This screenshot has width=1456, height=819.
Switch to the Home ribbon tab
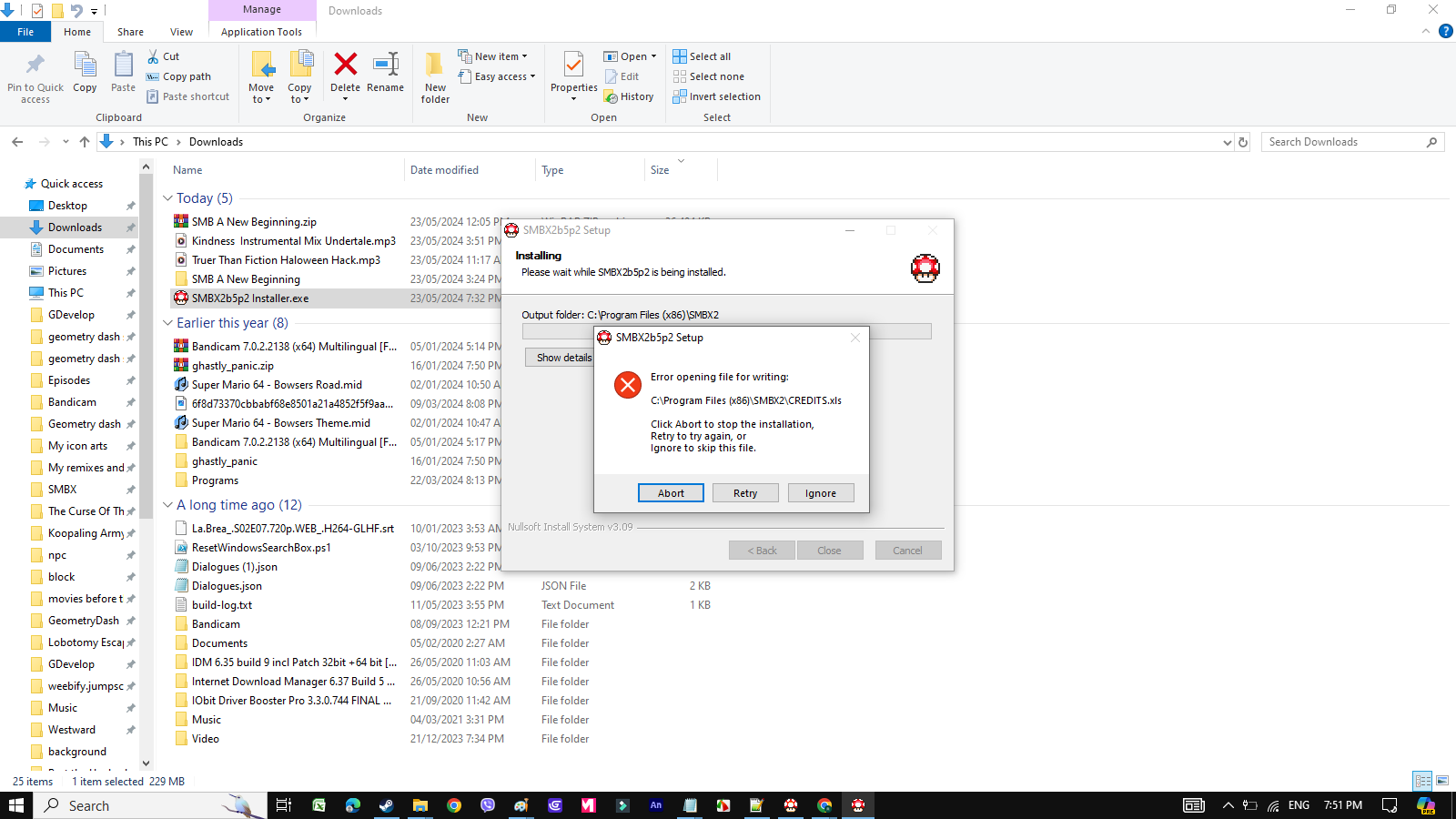click(x=77, y=32)
